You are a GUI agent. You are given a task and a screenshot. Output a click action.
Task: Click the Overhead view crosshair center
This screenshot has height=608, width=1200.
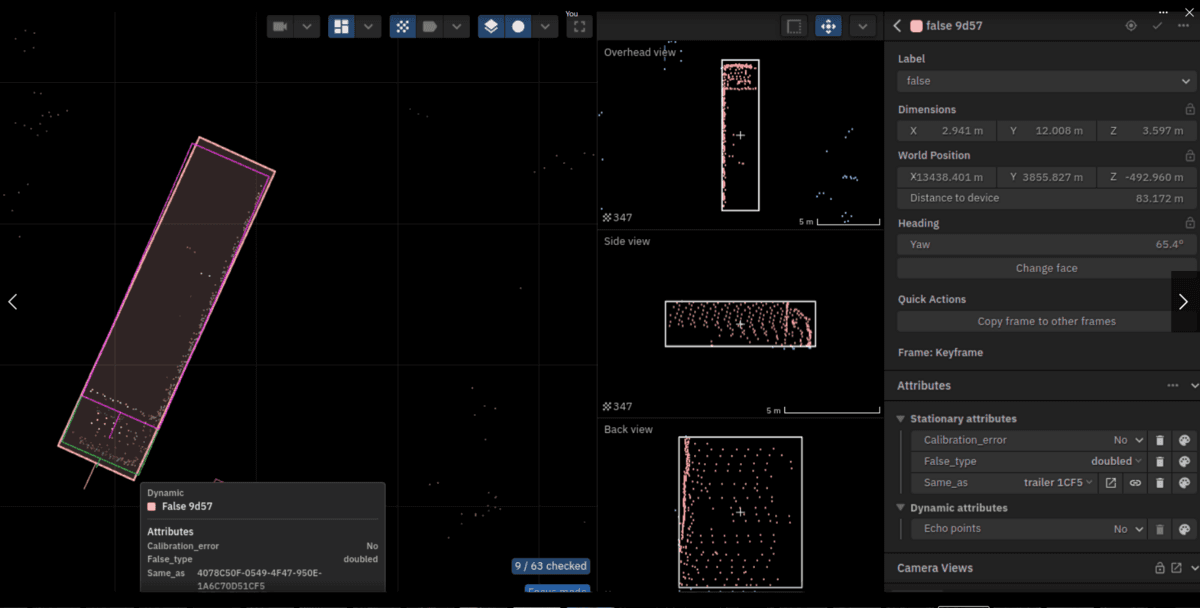click(740, 135)
